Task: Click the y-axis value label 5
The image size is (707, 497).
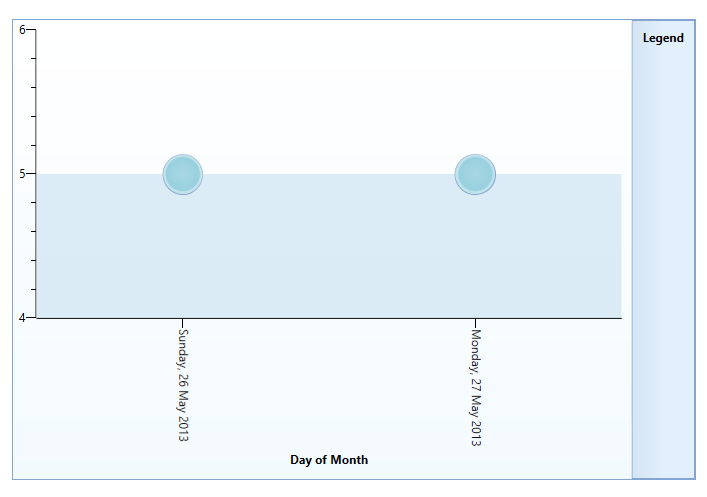Action: [x=21, y=174]
